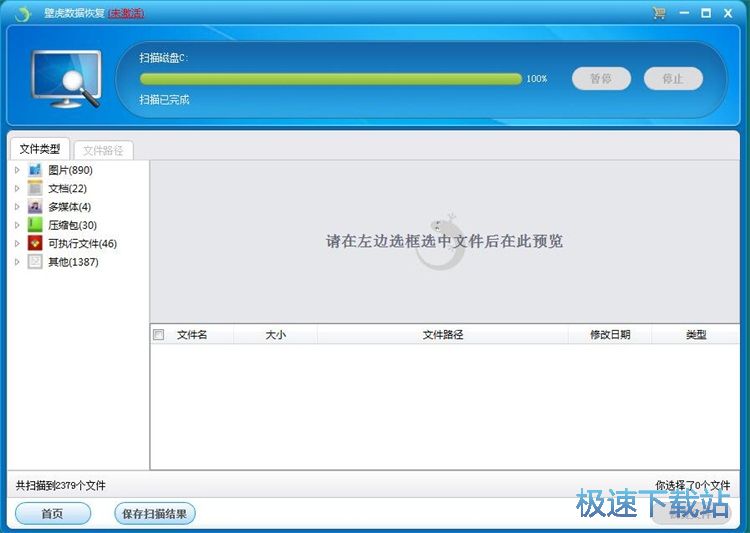
Task: Switch to the 文件路径 tab
Action: click(103, 150)
